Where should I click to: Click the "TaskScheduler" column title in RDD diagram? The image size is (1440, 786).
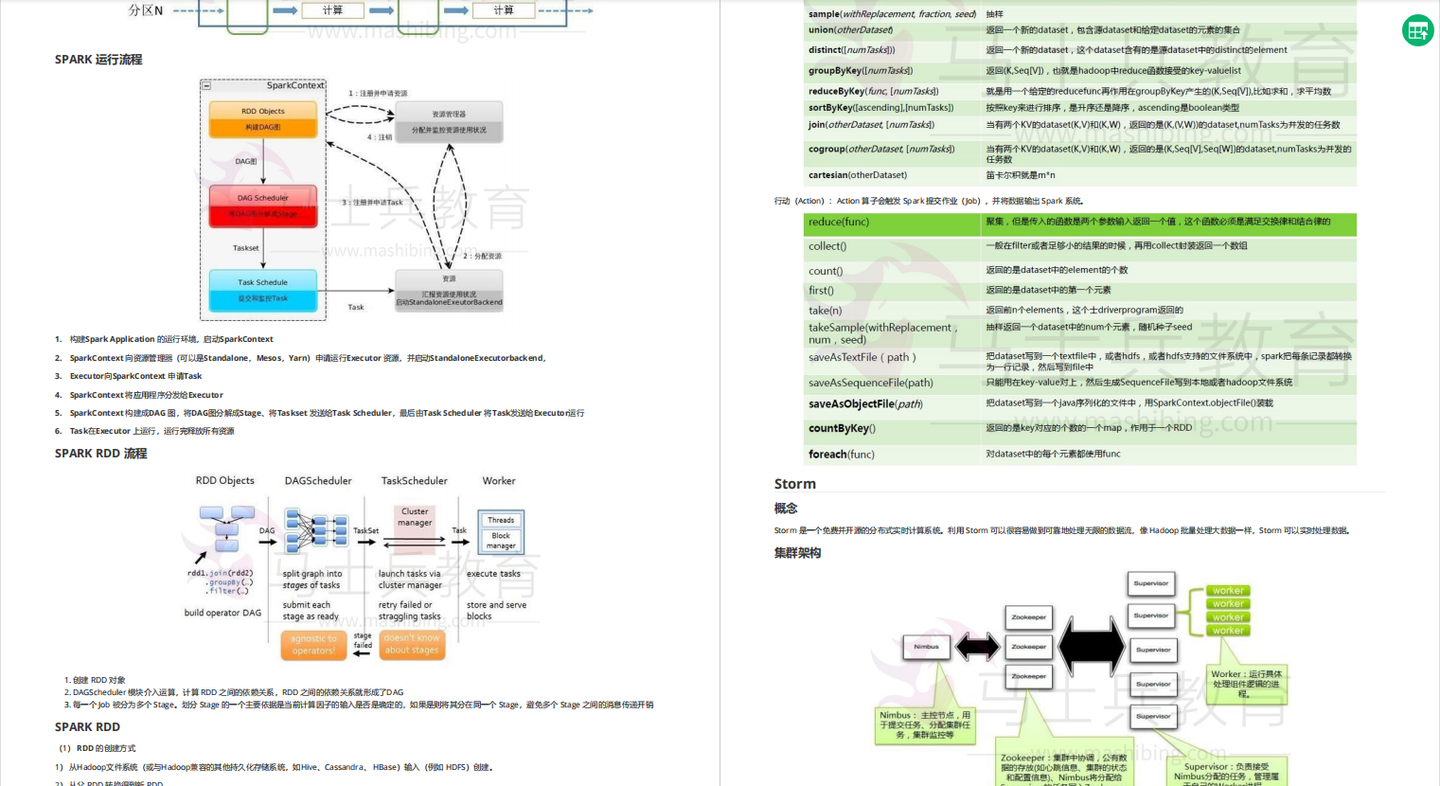(x=414, y=481)
